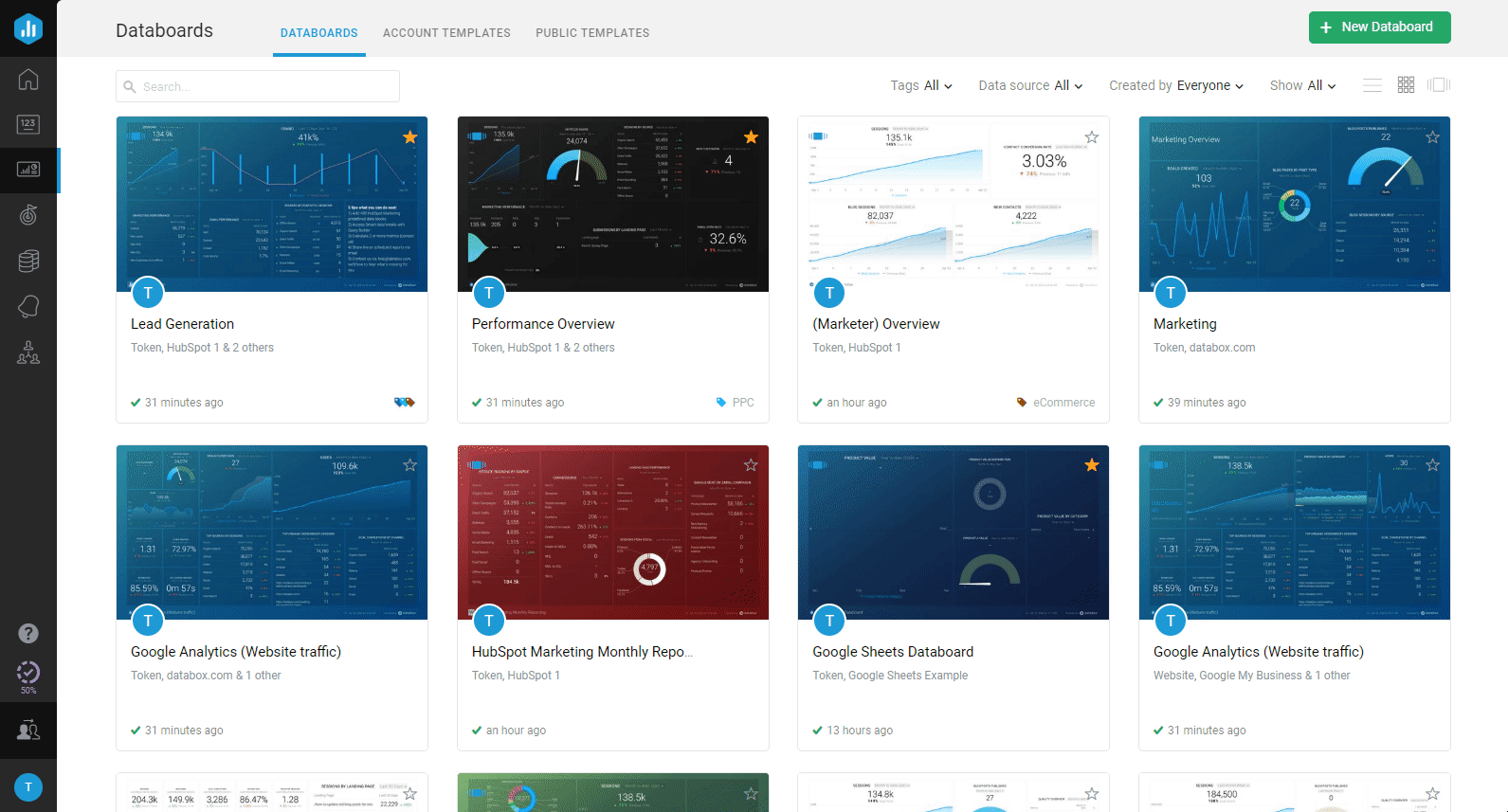
Task: Switch to carousel view icon
Action: (1439, 85)
